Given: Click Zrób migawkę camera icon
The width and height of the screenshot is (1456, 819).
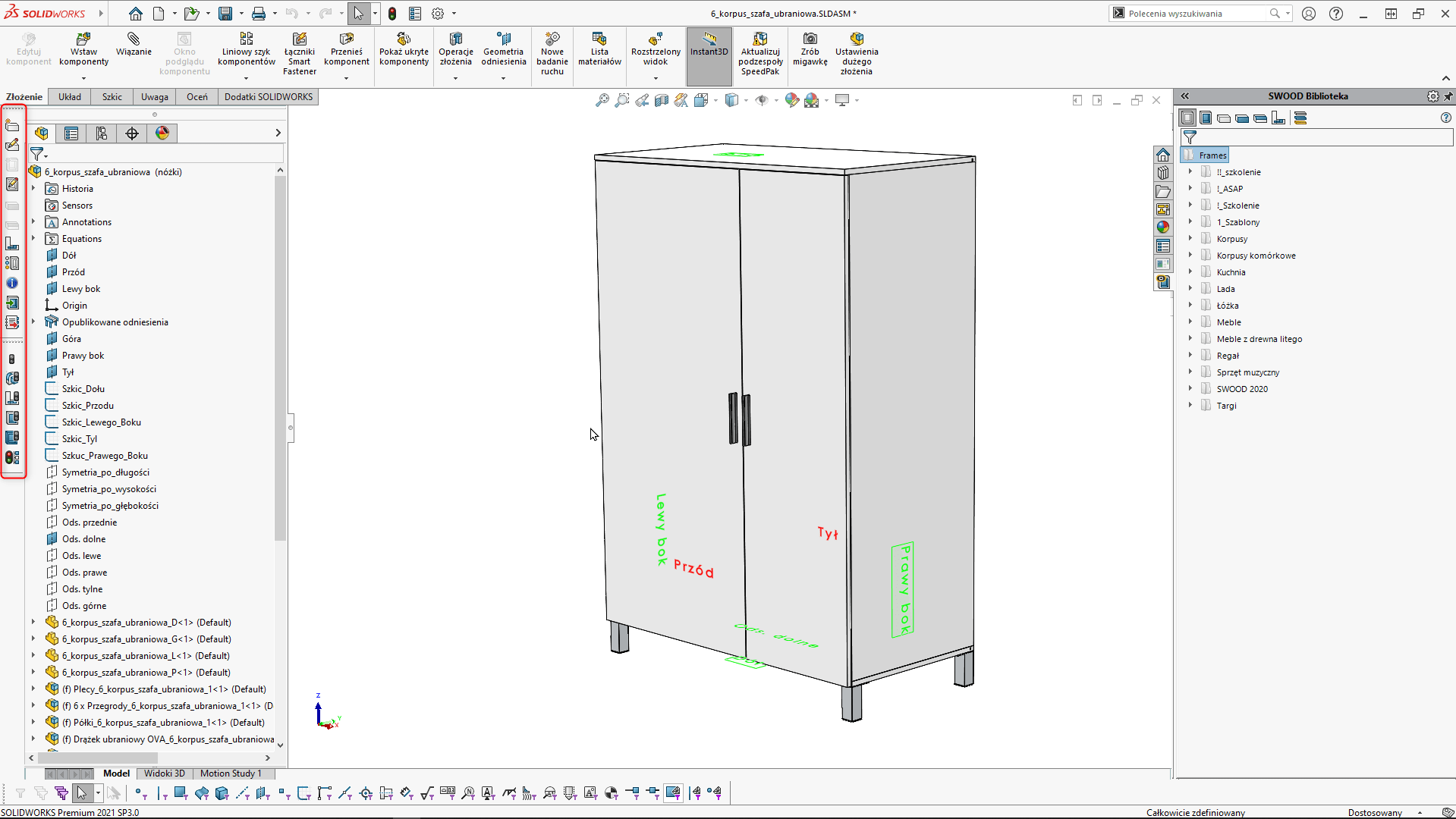Looking at the screenshot, I should [810, 39].
